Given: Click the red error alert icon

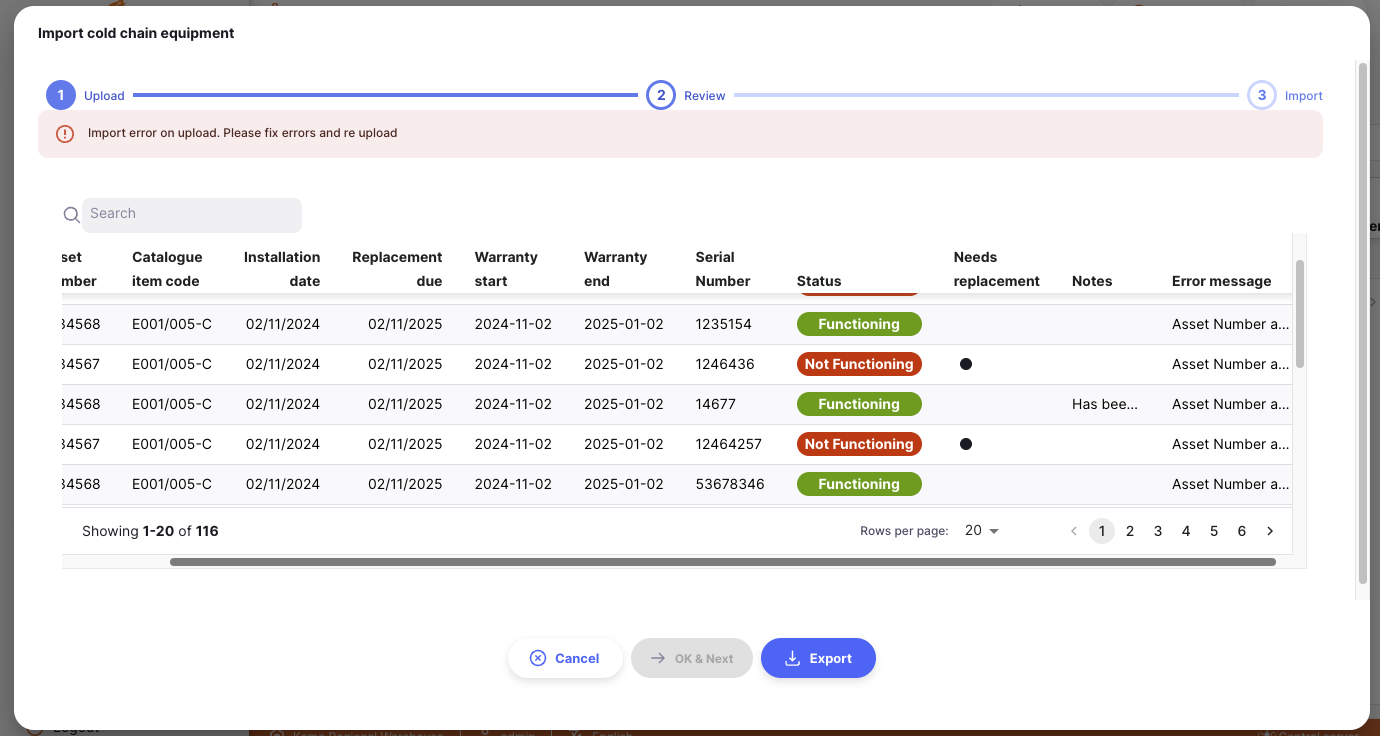Looking at the screenshot, I should coord(65,133).
